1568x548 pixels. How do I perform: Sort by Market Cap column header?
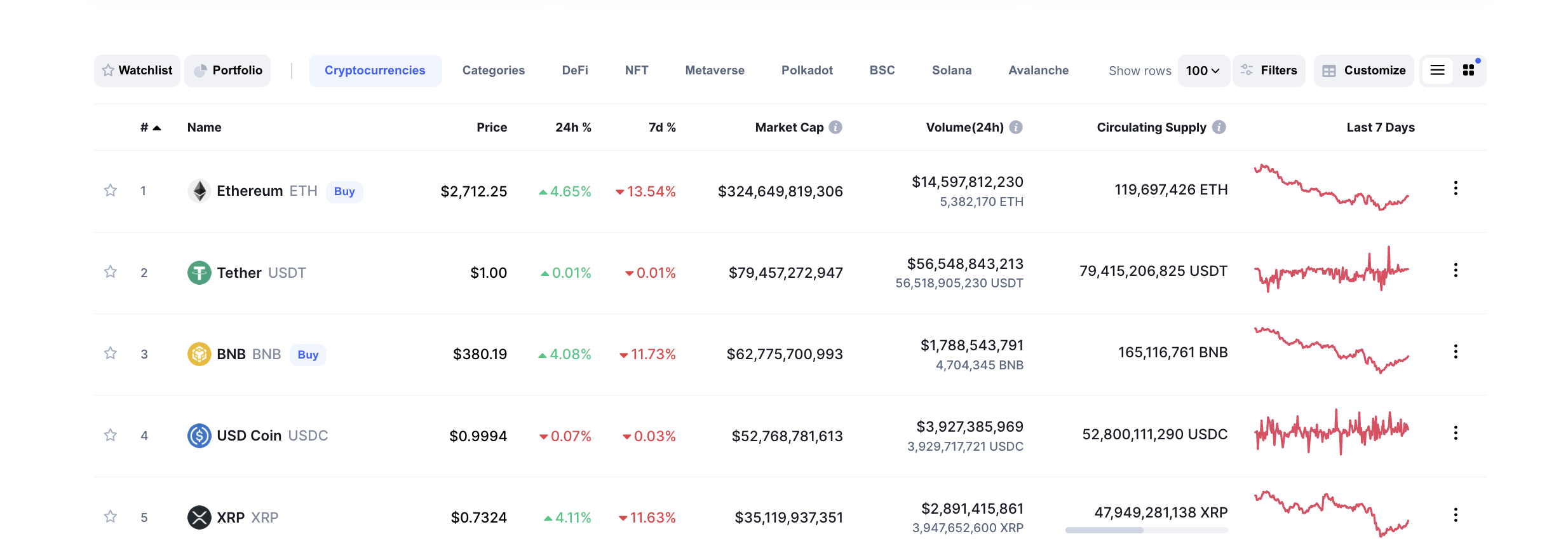pos(789,127)
